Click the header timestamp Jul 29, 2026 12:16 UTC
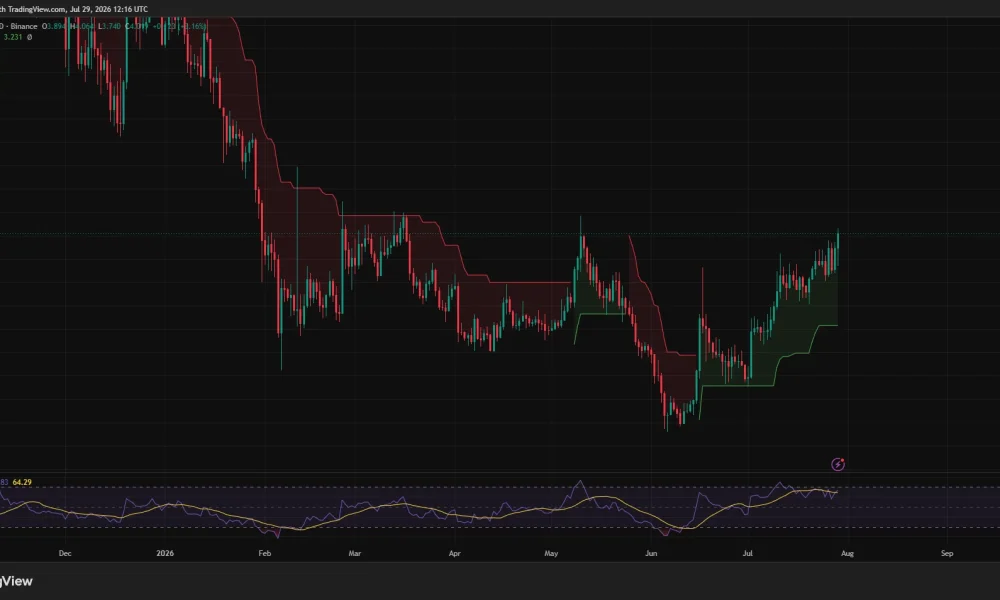 click(x=109, y=9)
